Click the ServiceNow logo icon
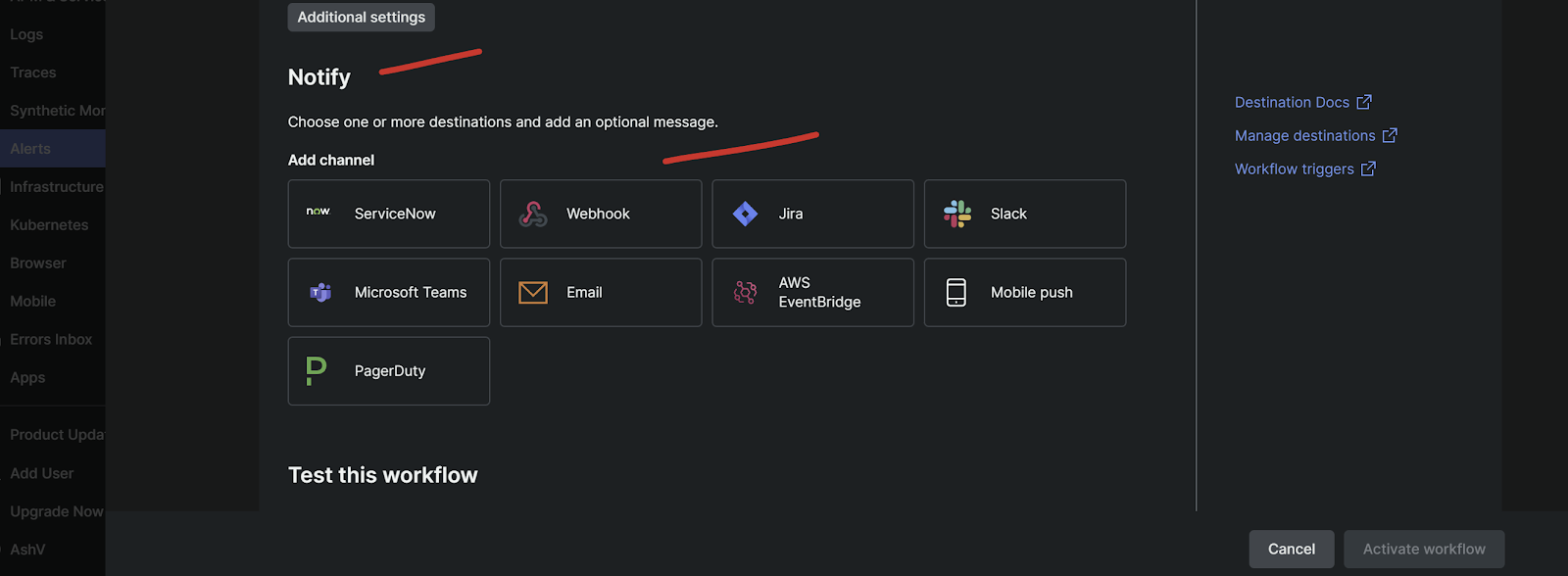The width and height of the screenshot is (1568, 576). coord(318,213)
